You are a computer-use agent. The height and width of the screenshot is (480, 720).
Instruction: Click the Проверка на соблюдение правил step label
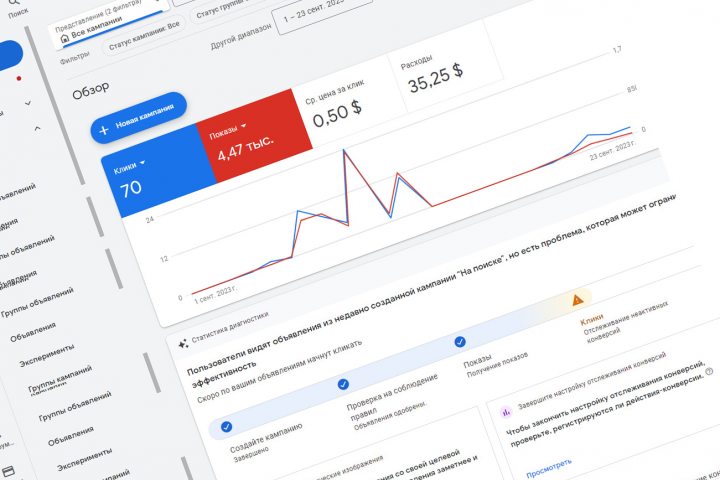coord(392,396)
